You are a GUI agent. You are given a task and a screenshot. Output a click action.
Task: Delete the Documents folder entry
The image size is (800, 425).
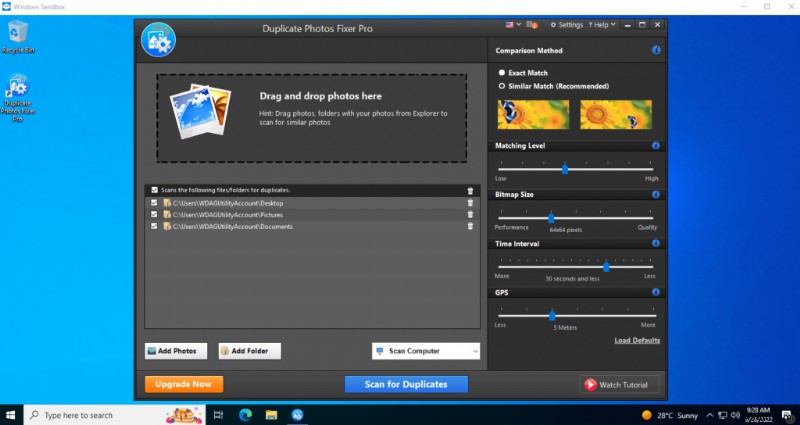[470, 226]
